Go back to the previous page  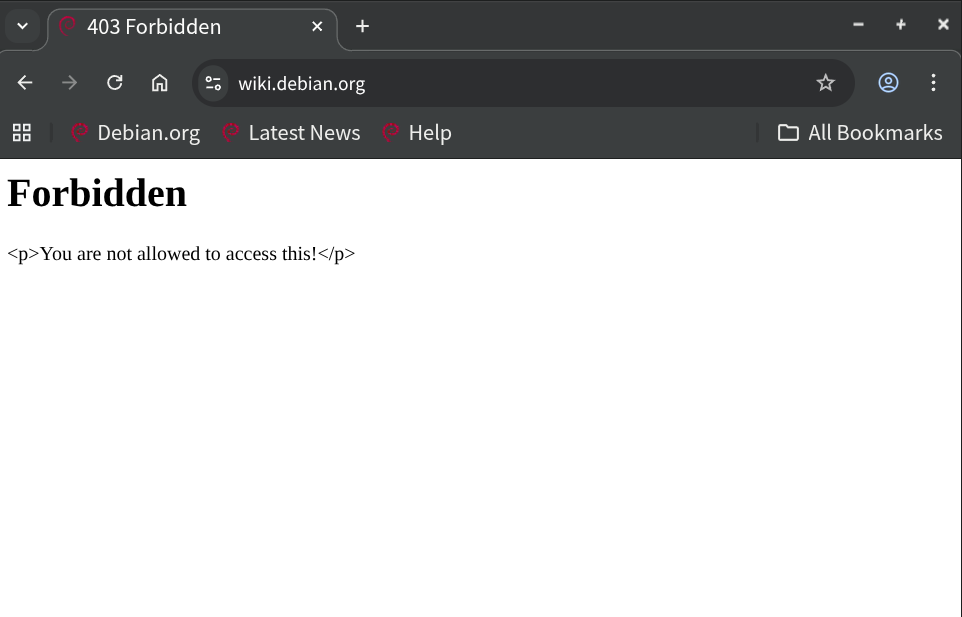tap(25, 83)
